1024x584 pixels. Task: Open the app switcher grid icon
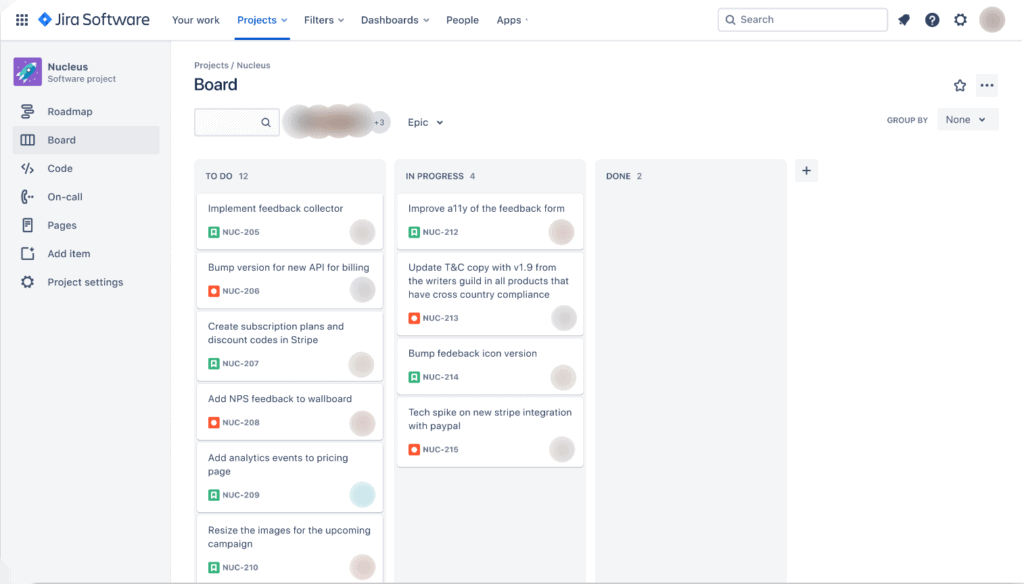point(22,20)
